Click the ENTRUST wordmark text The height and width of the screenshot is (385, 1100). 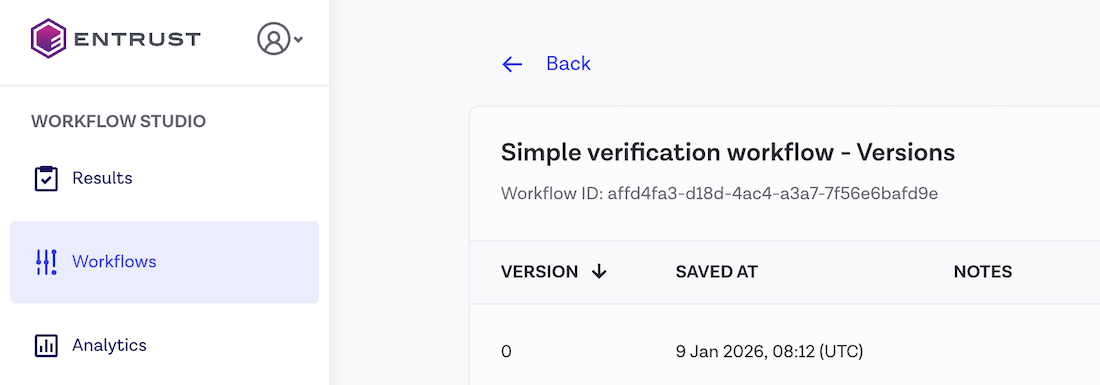pos(137,39)
